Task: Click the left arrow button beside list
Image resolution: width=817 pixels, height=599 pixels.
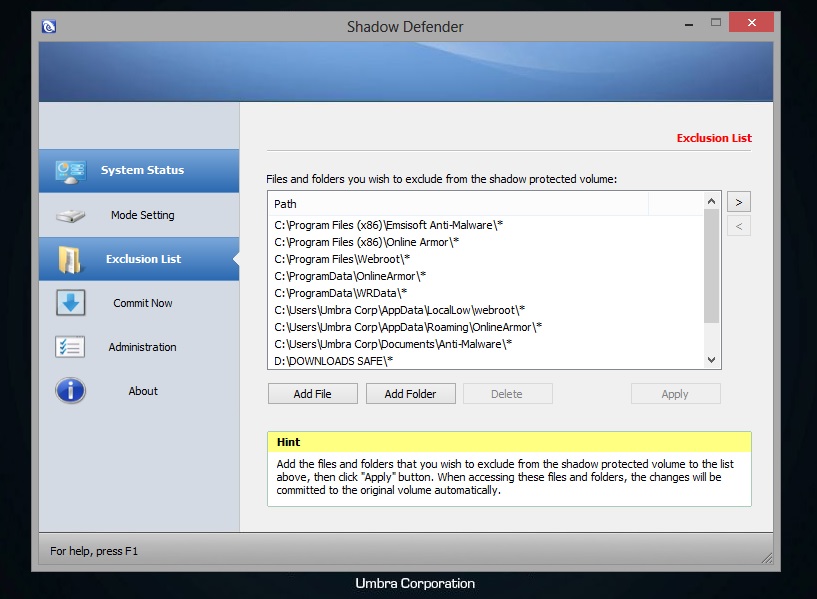Action: 739,226
